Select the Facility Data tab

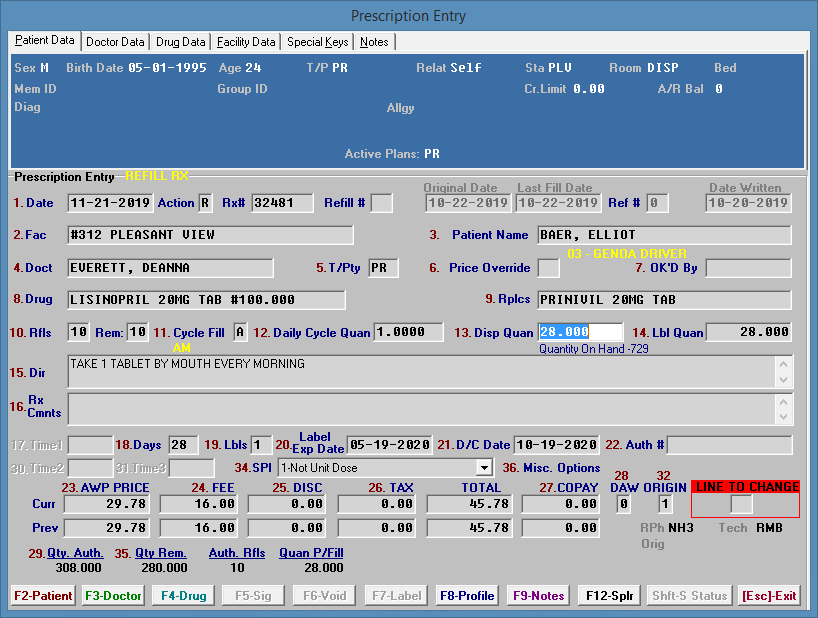click(246, 42)
